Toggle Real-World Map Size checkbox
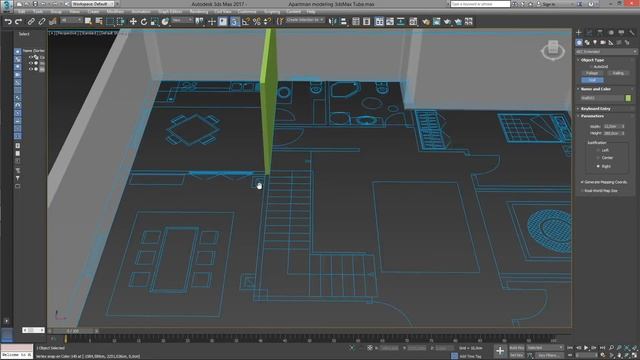The image size is (640, 360). pyautogui.click(x=582, y=191)
